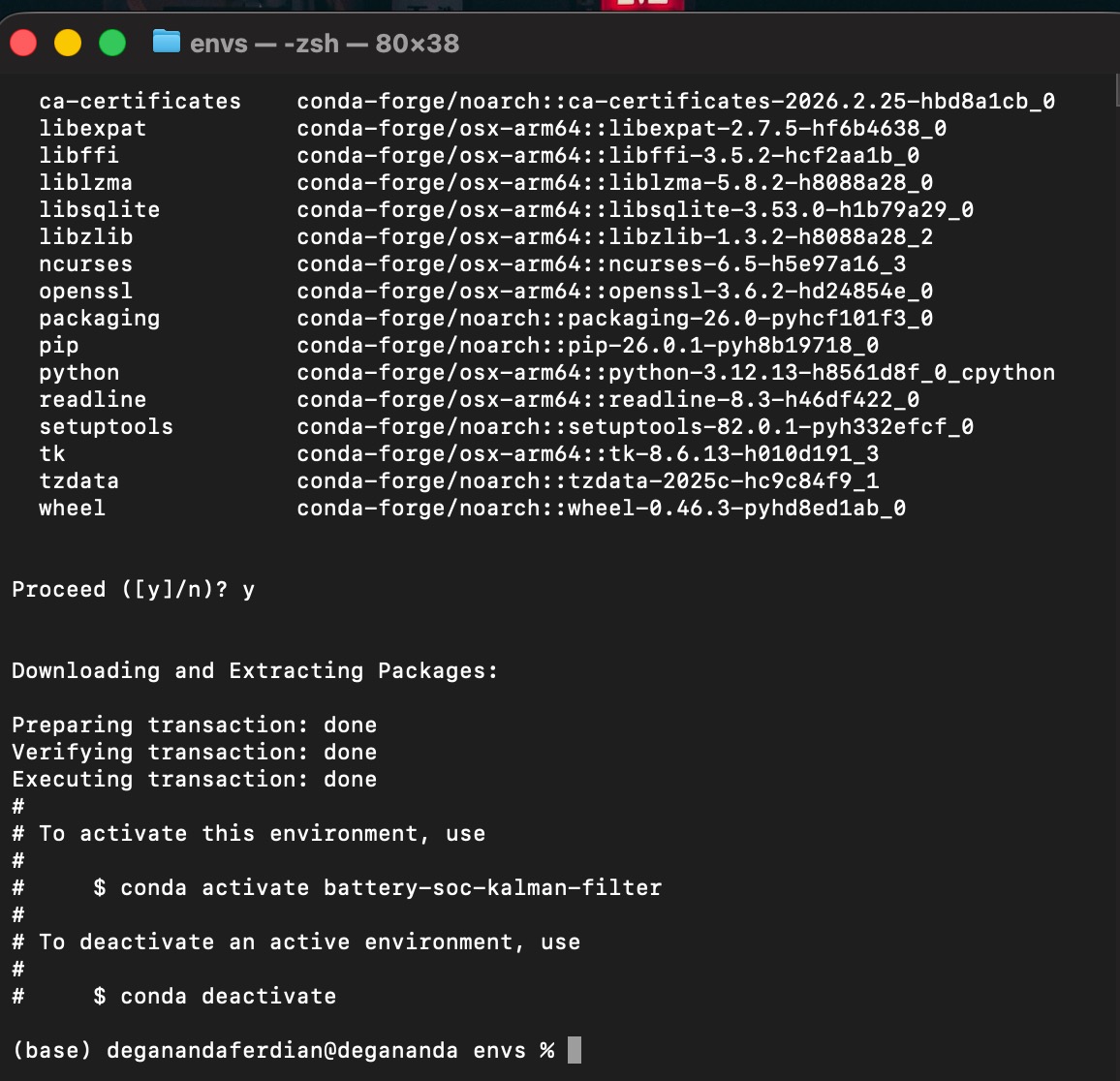Click the 'conda deactivate' command text
This screenshot has height=1081, width=1120.
pos(228,996)
